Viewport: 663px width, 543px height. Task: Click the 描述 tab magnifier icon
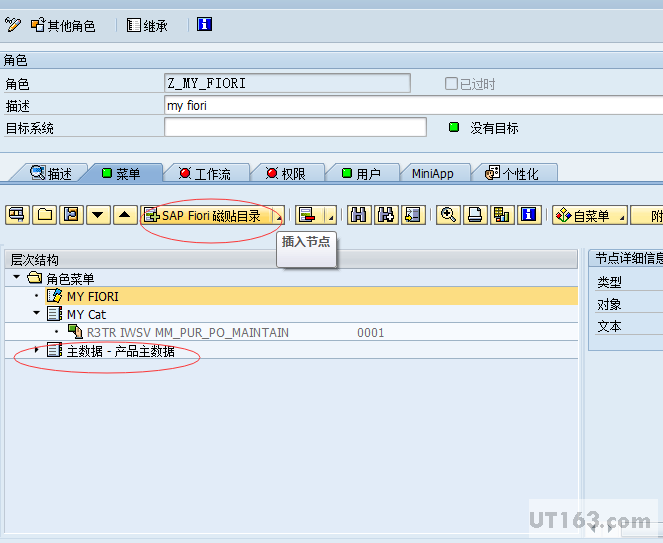[38, 173]
